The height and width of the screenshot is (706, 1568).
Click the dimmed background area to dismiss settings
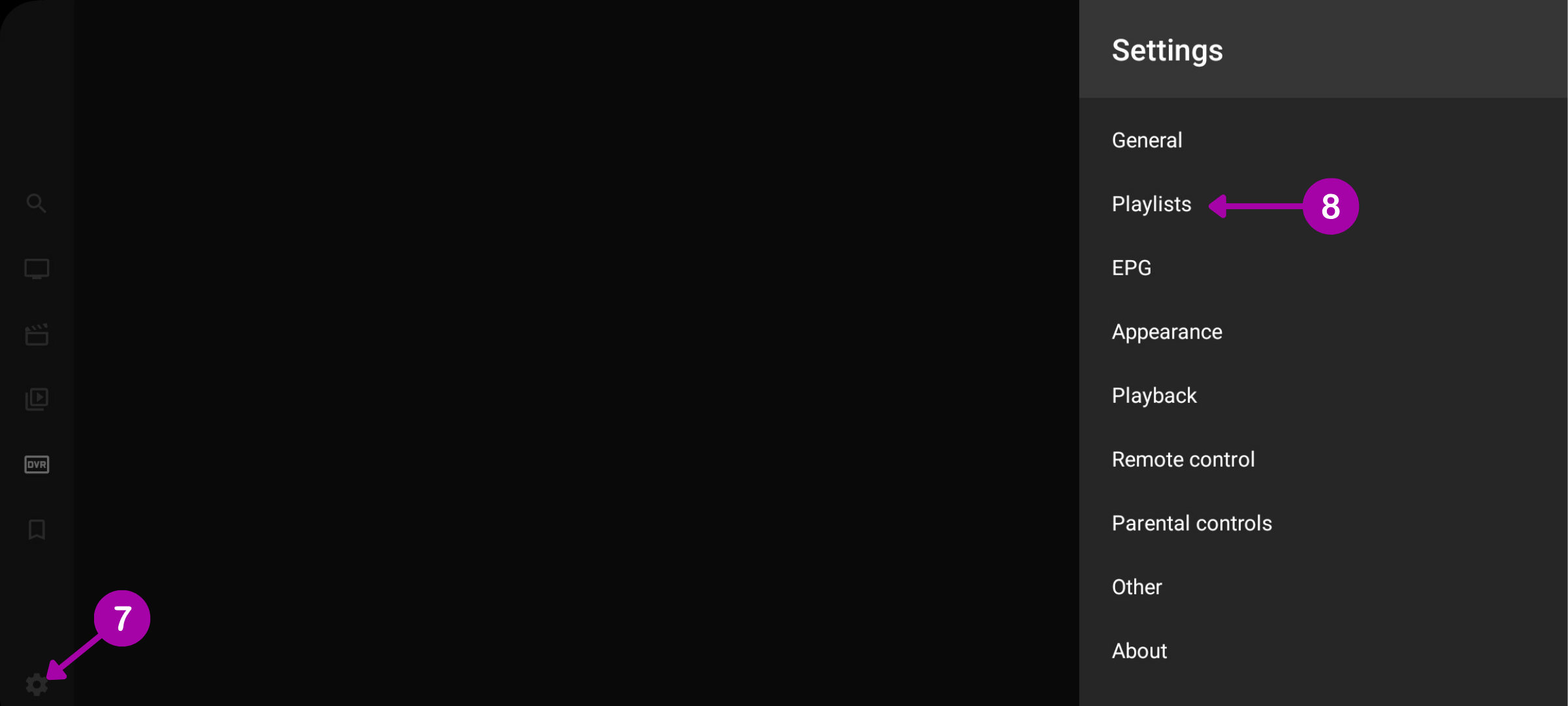point(575,353)
